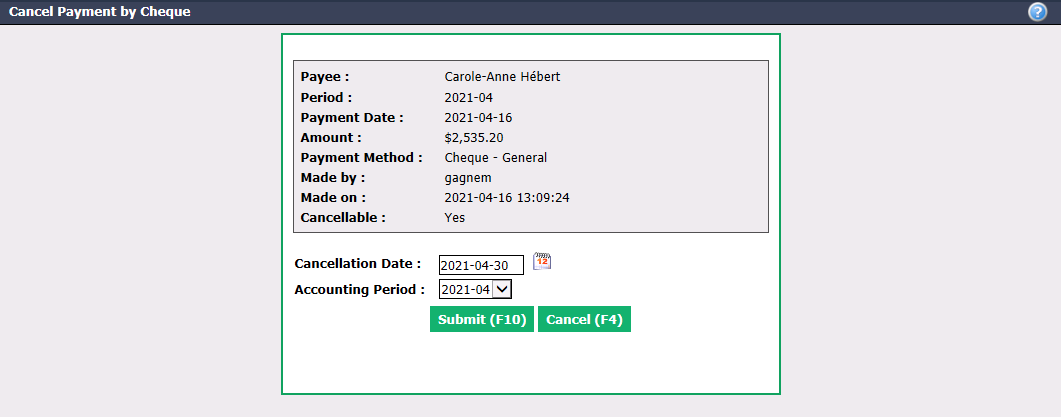Expand the Accounting Period dropdown
This screenshot has width=1061, height=417.
[476, 290]
